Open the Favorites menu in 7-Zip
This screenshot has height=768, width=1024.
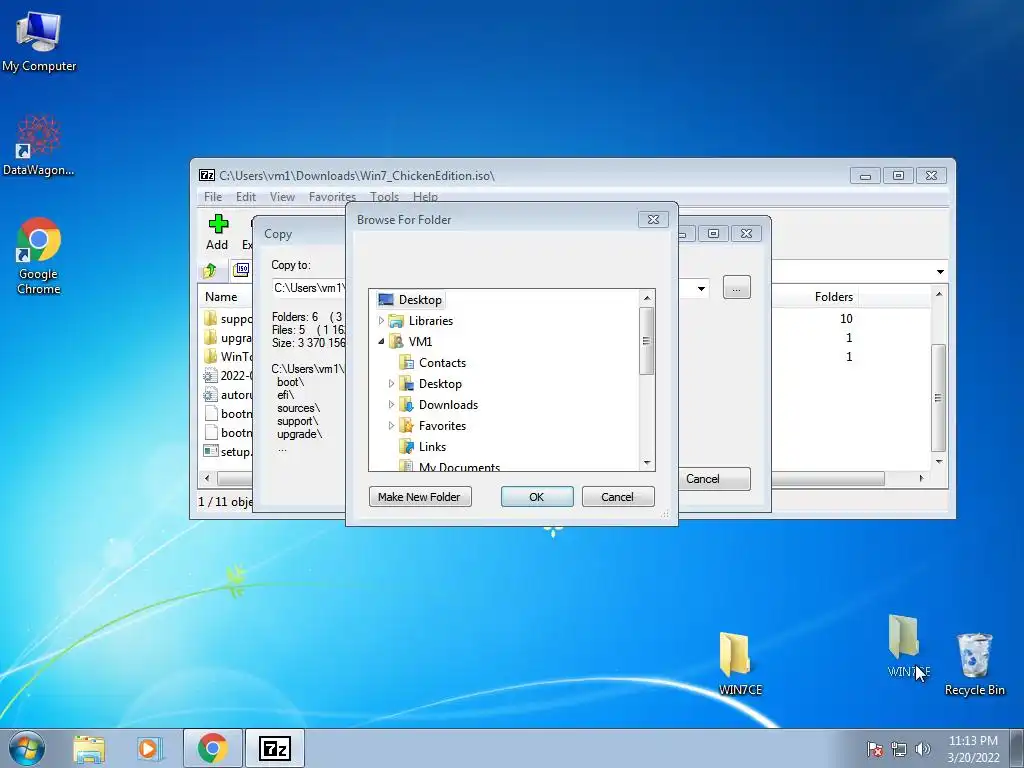tap(332, 197)
